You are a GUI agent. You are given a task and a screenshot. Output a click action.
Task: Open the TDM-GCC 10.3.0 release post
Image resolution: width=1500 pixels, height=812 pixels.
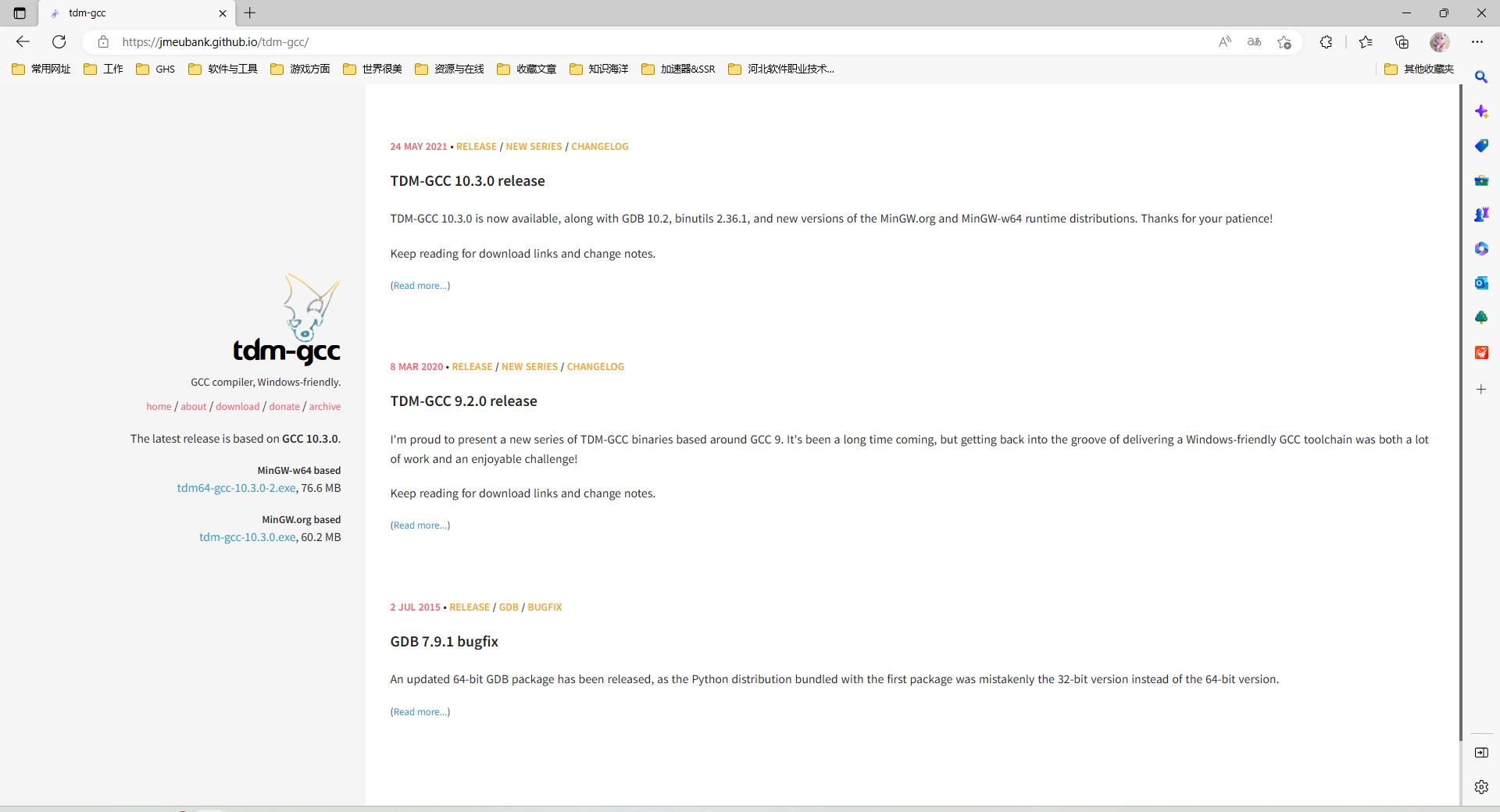tap(467, 181)
